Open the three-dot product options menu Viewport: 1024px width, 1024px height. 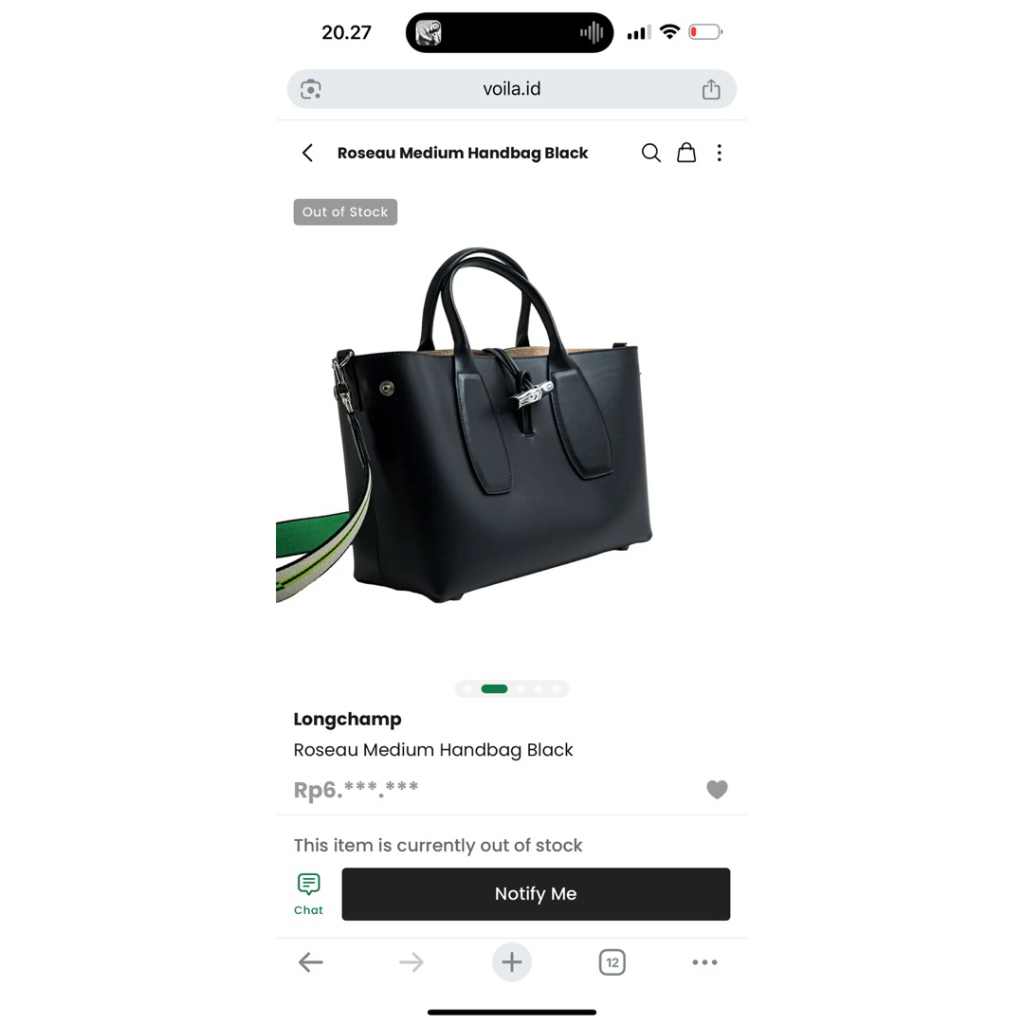pos(719,153)
